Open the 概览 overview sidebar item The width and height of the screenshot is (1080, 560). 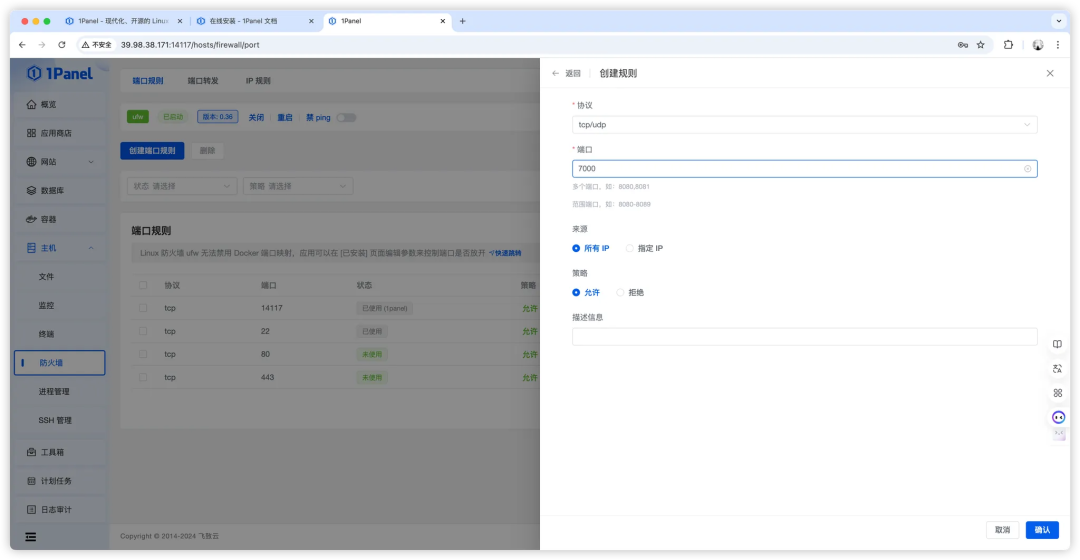pyautogui.click(x=59, y=105)
